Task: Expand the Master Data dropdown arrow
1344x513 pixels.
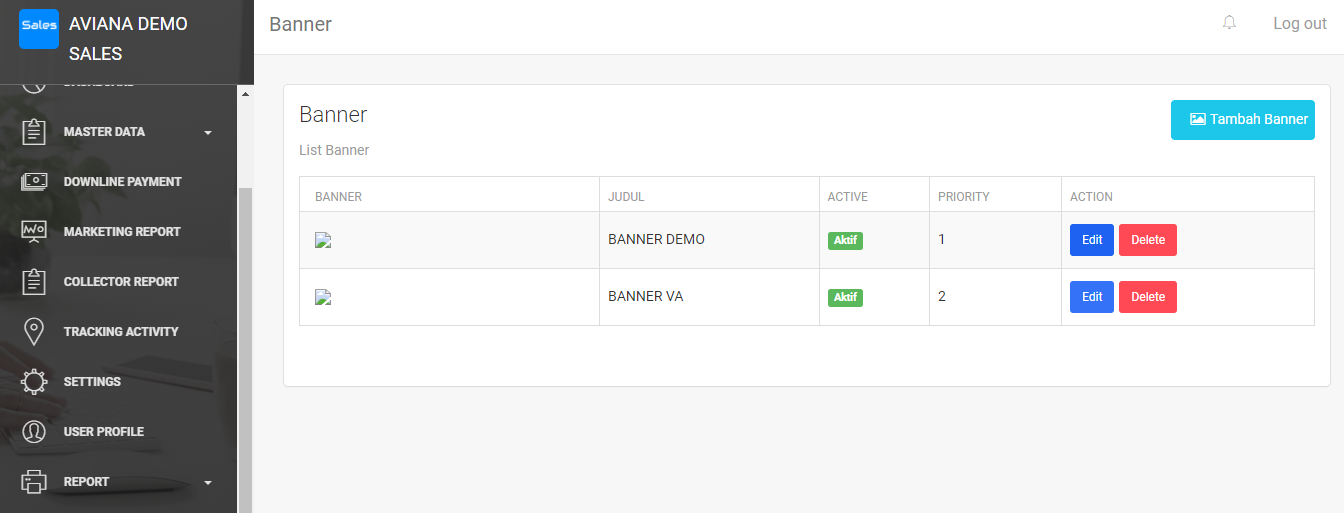Action: 208,132
